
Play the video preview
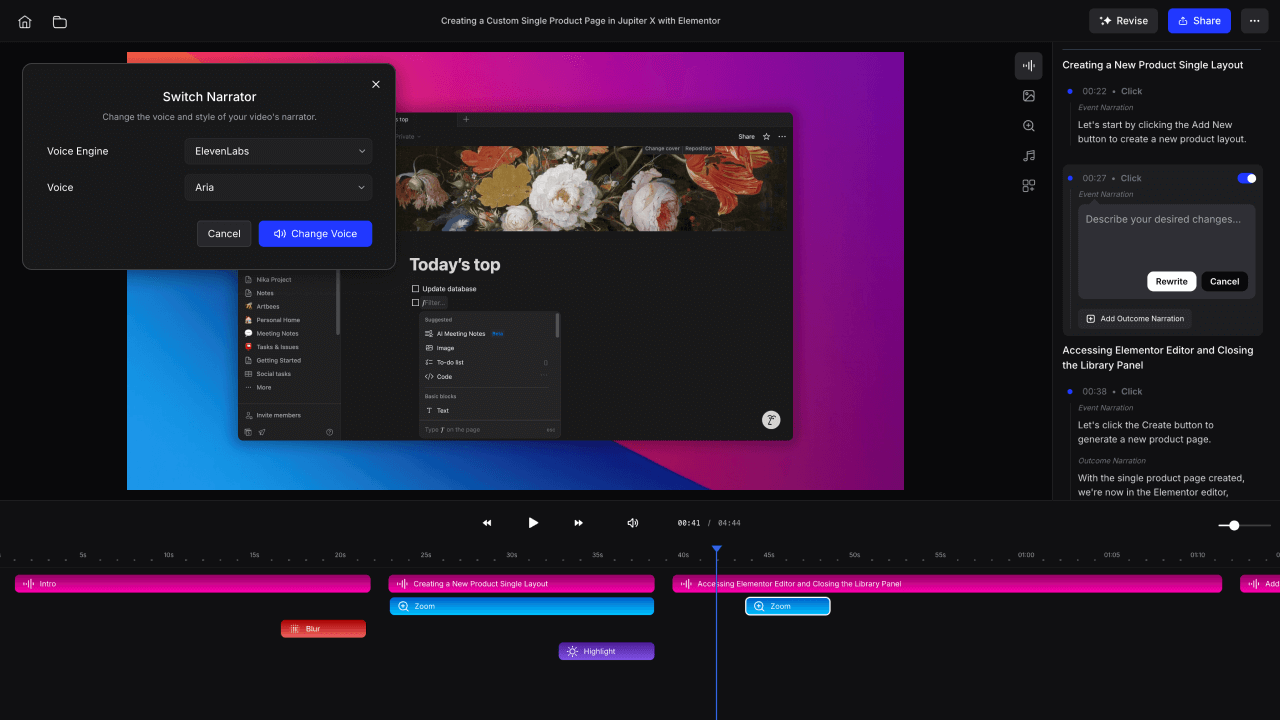pos(533,522)
